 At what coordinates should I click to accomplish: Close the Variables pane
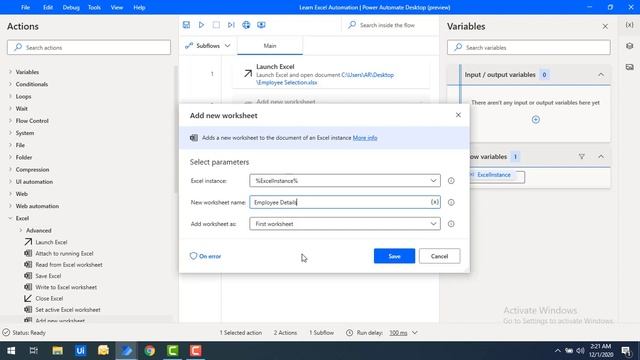click(x=605, y=27)
